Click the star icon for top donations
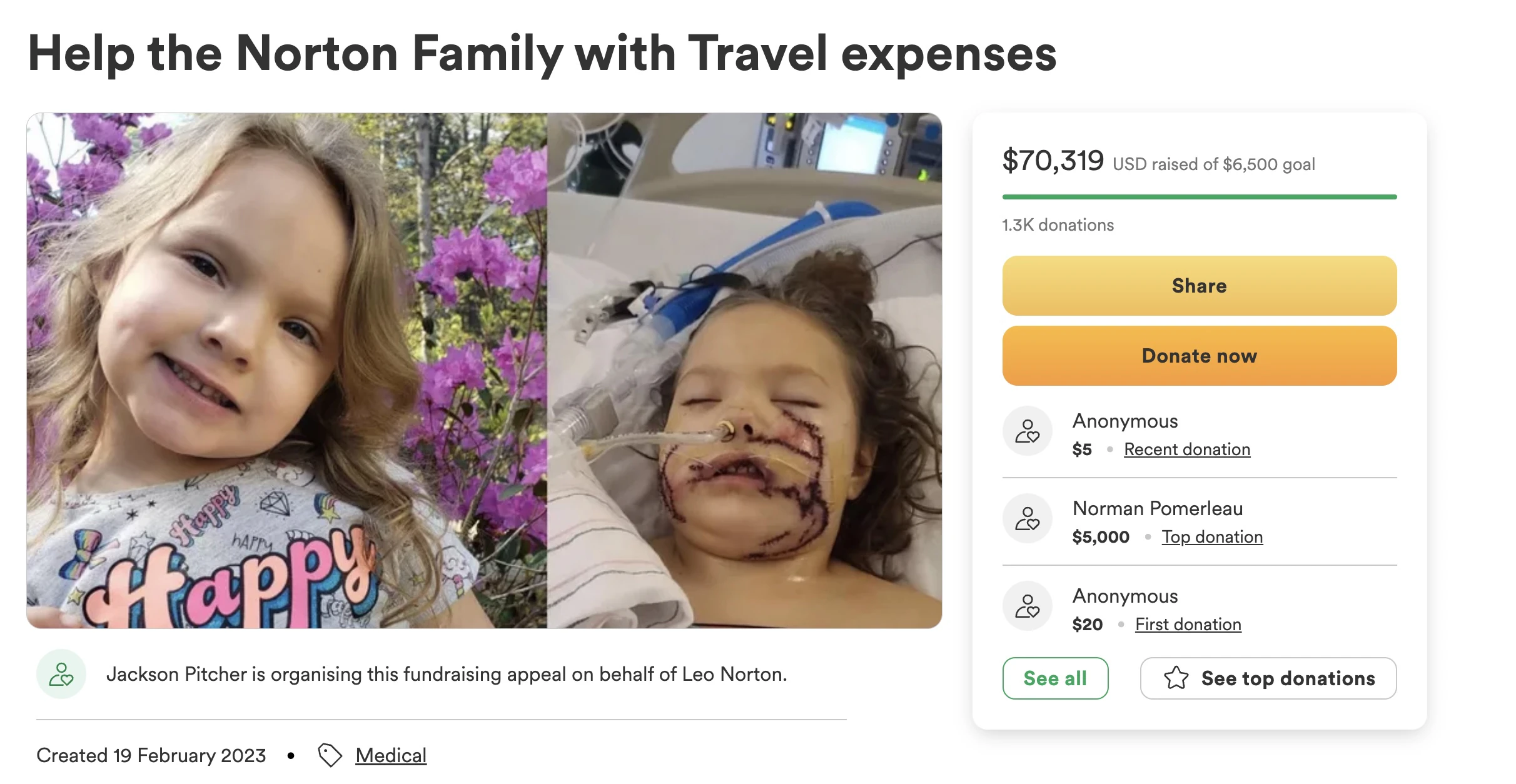The height and width of the screenshot is (784, 1516). click(1176, 678)
